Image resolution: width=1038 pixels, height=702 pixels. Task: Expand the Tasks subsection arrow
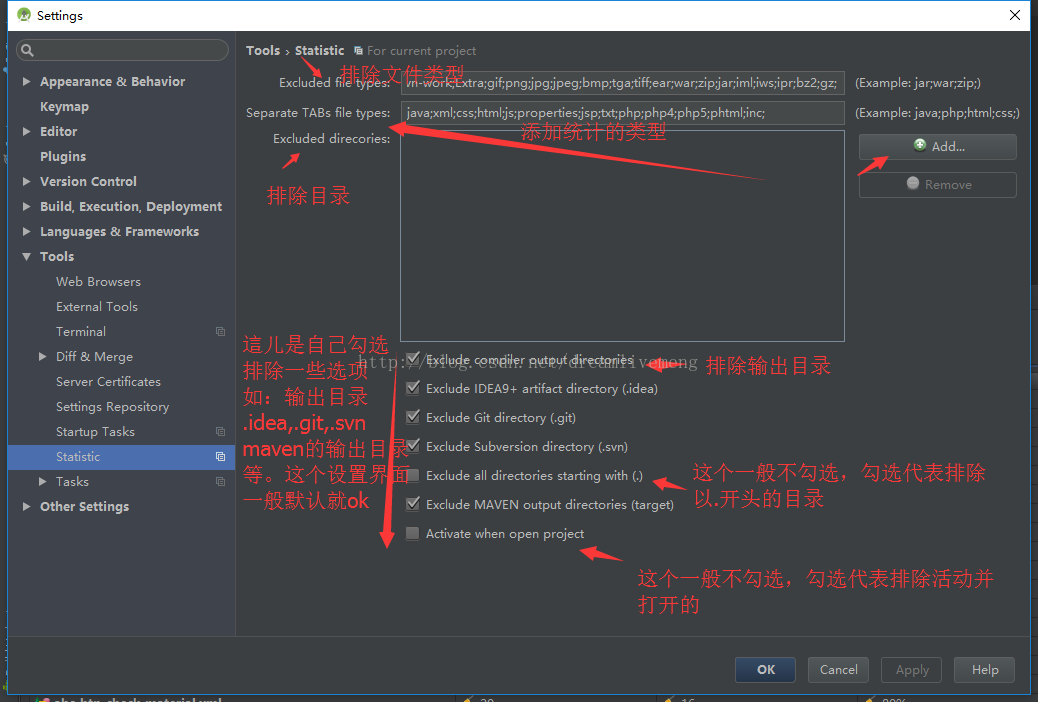click(42, 481)
